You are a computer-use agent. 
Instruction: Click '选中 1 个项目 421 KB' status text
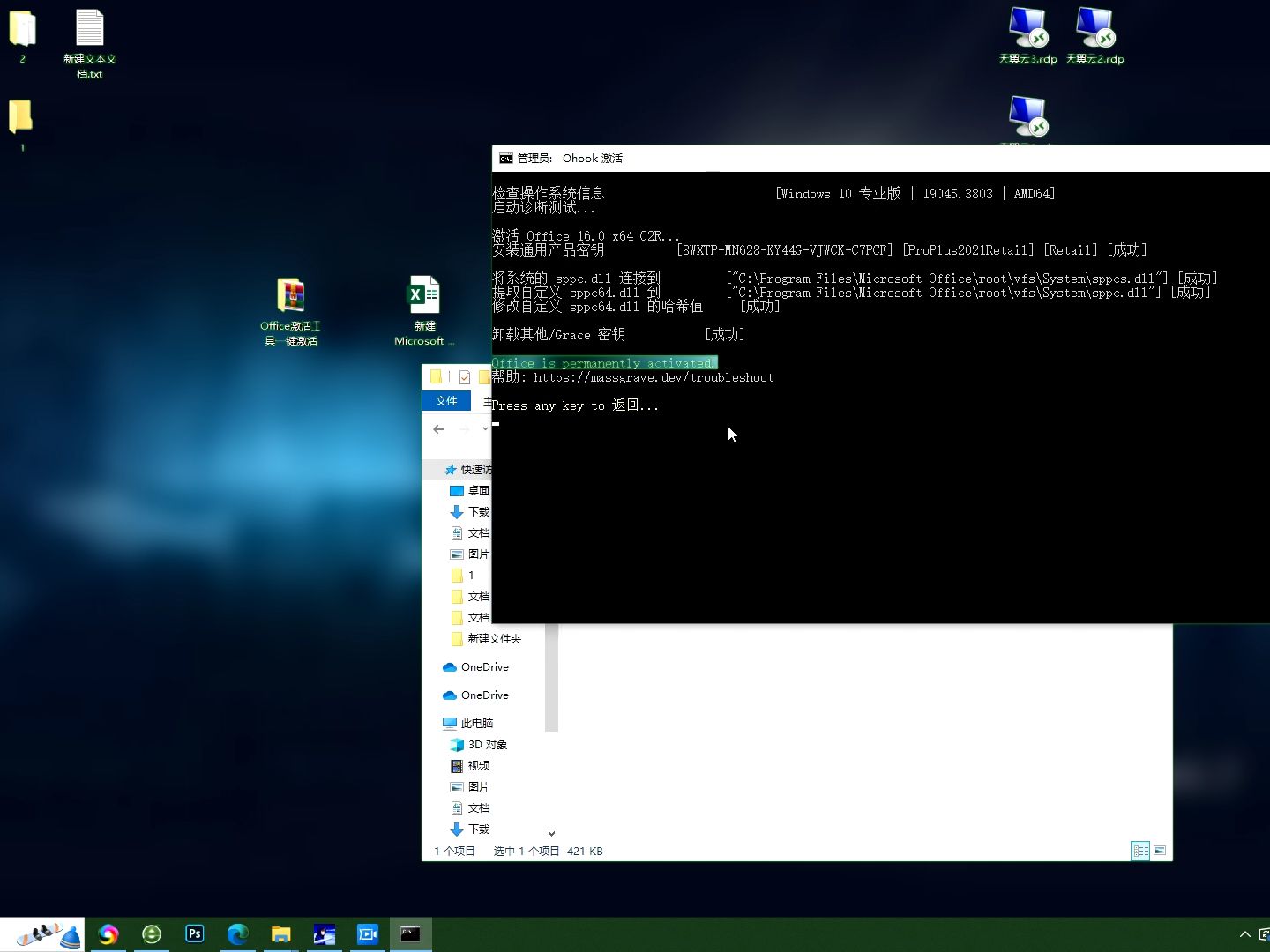point(548,851)
